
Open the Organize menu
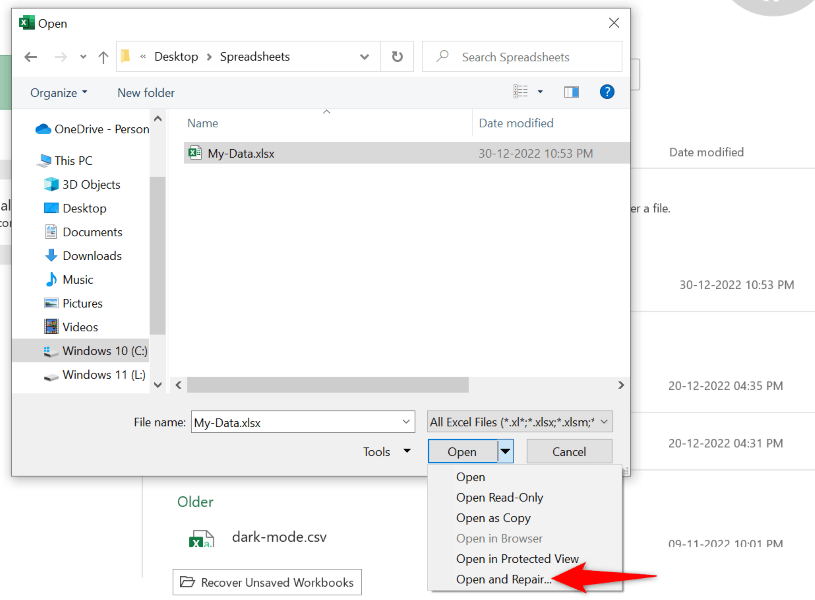click(x=58, y=93)
